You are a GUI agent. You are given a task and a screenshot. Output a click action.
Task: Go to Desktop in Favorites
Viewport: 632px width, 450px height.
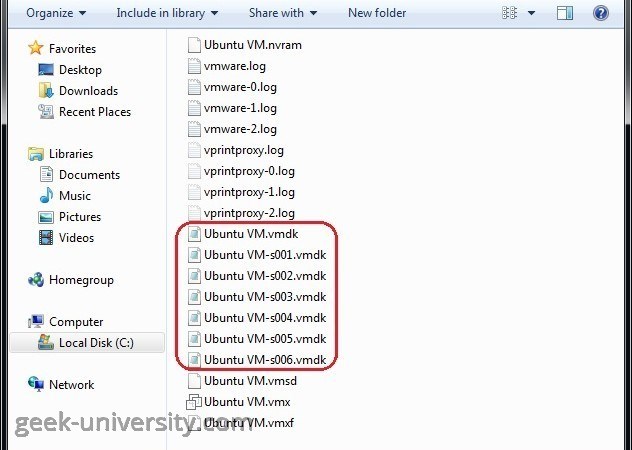point(80,70)
